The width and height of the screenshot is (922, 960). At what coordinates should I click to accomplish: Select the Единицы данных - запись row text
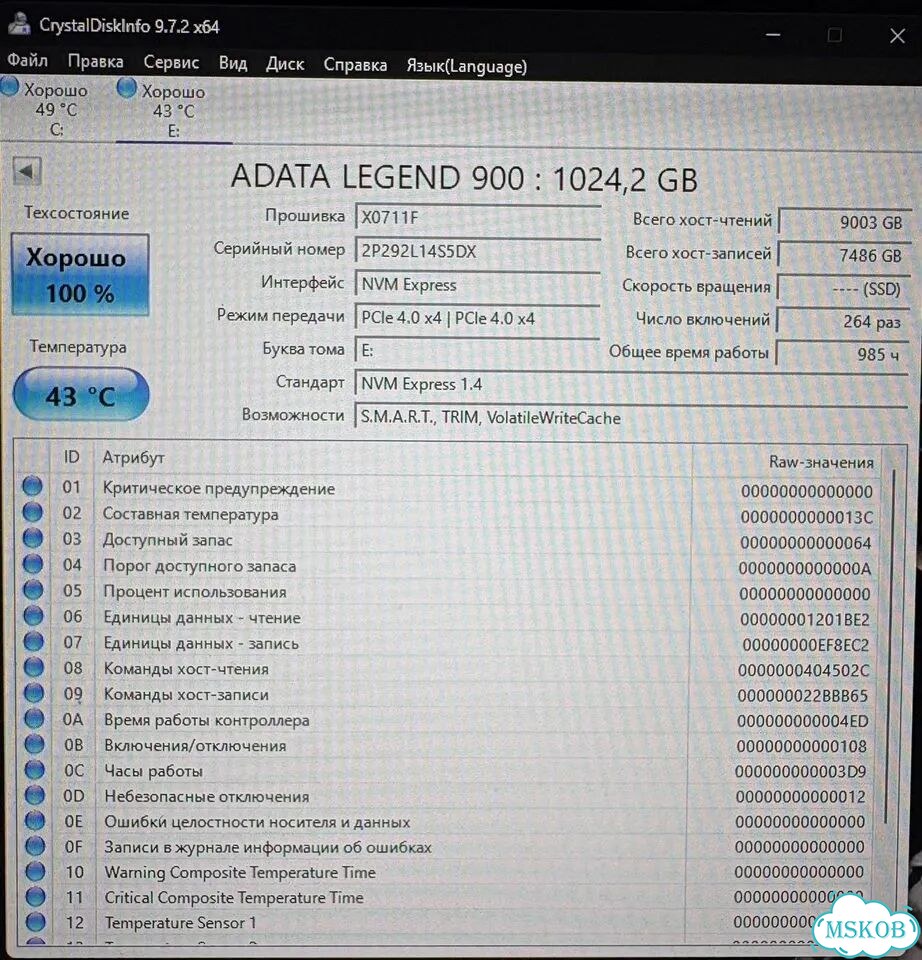point(201,643)
